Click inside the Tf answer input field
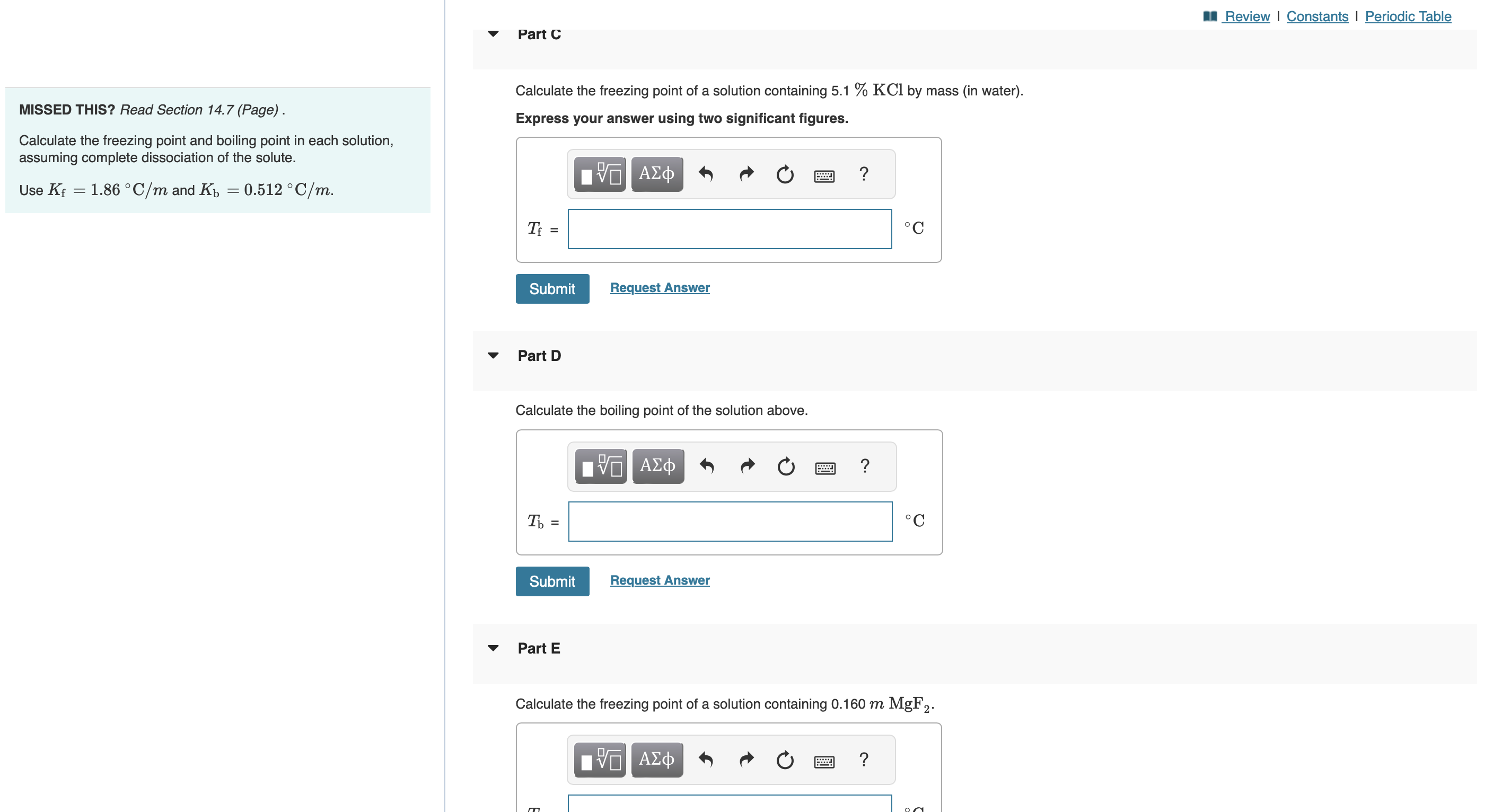This screenshot has height=812, width=1493. pyautogui.click(x=729, y=229)
